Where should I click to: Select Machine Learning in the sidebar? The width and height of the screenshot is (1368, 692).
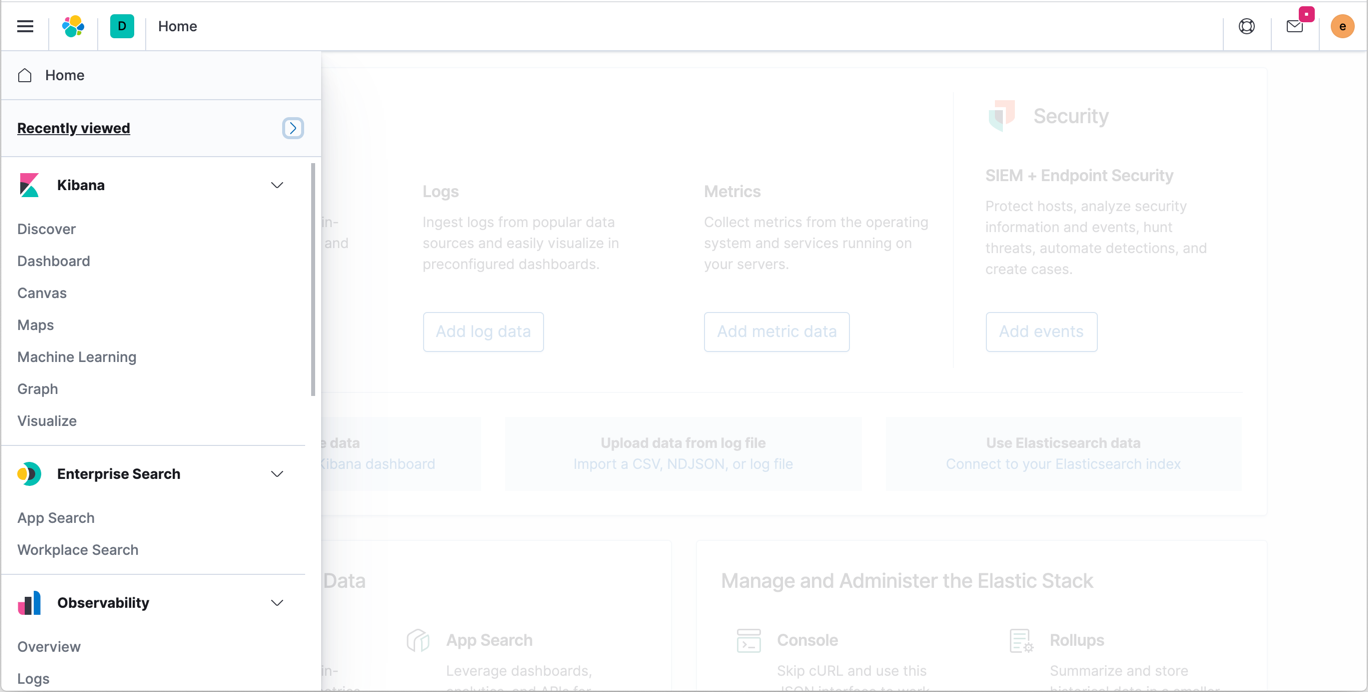coord(77,357)
